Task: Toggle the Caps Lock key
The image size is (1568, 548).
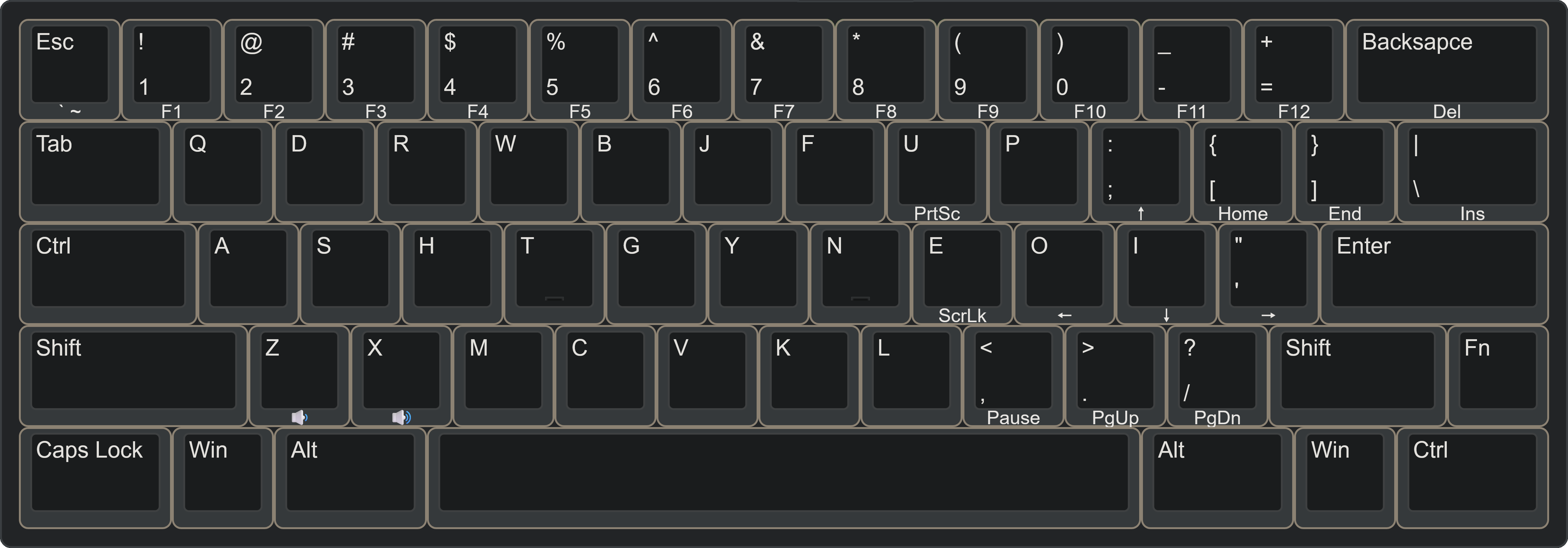Action: point(95,478)
